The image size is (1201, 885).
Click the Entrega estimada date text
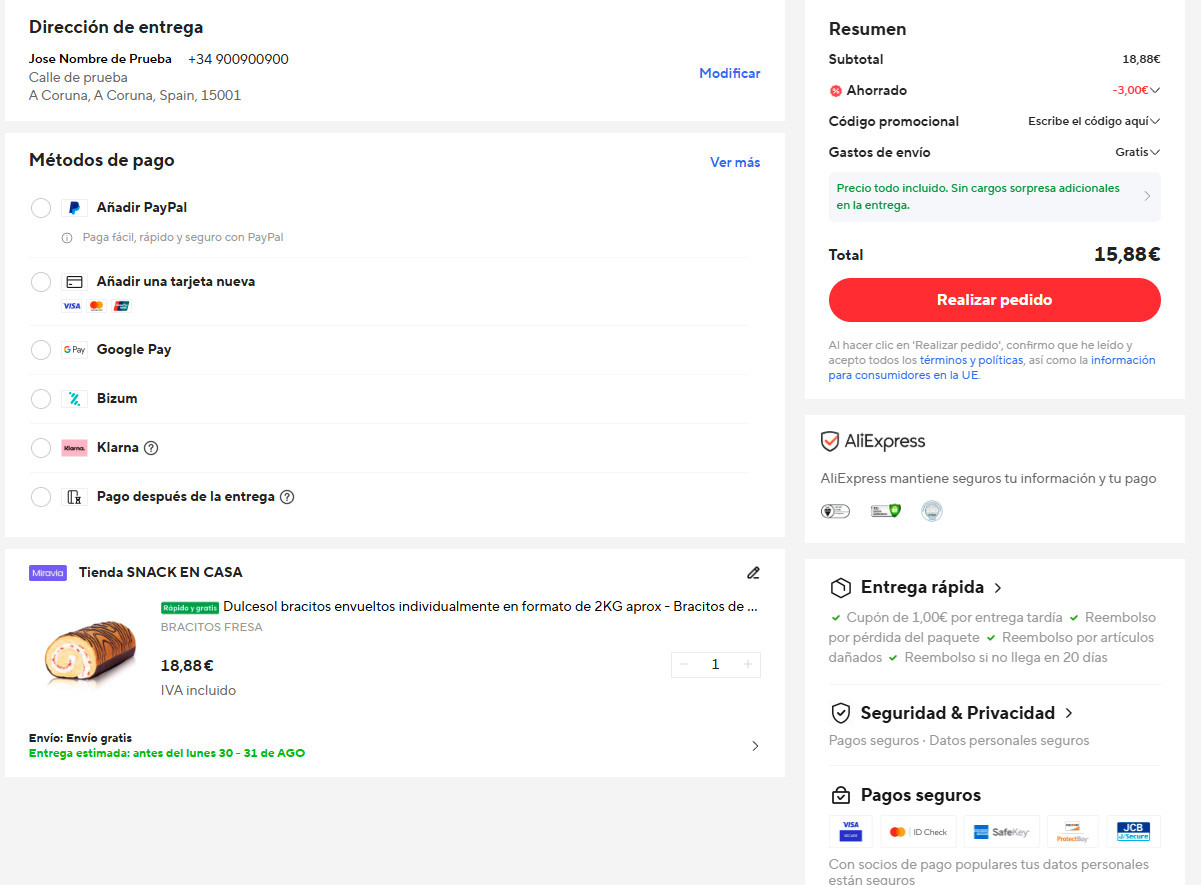click(167, 754)
